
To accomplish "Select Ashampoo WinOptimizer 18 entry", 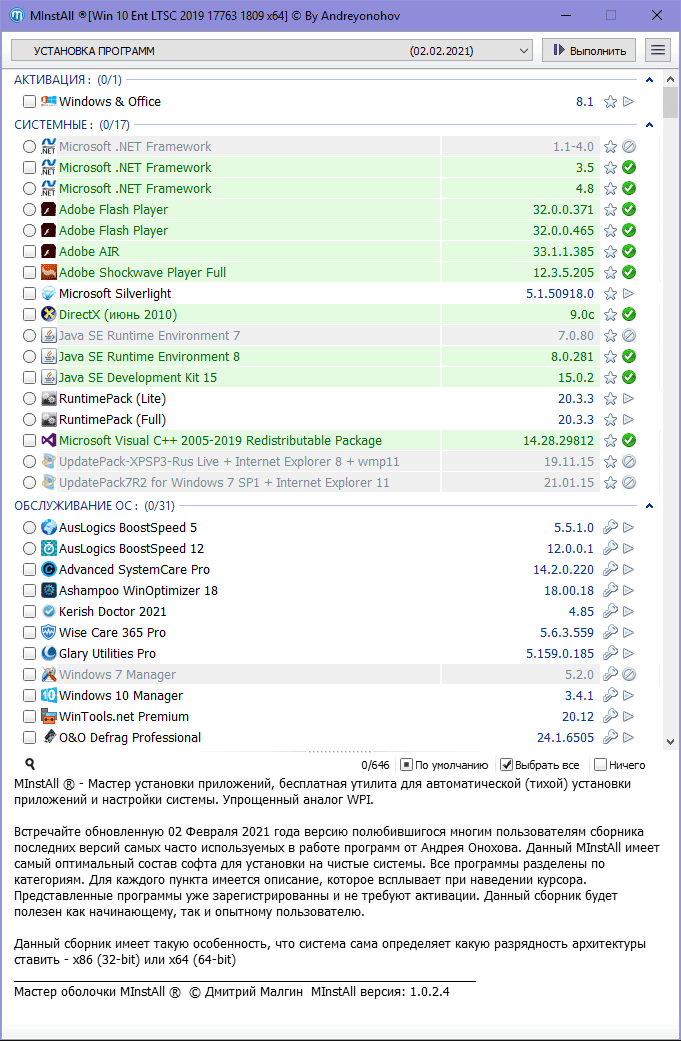I will [x=138, y=590].
